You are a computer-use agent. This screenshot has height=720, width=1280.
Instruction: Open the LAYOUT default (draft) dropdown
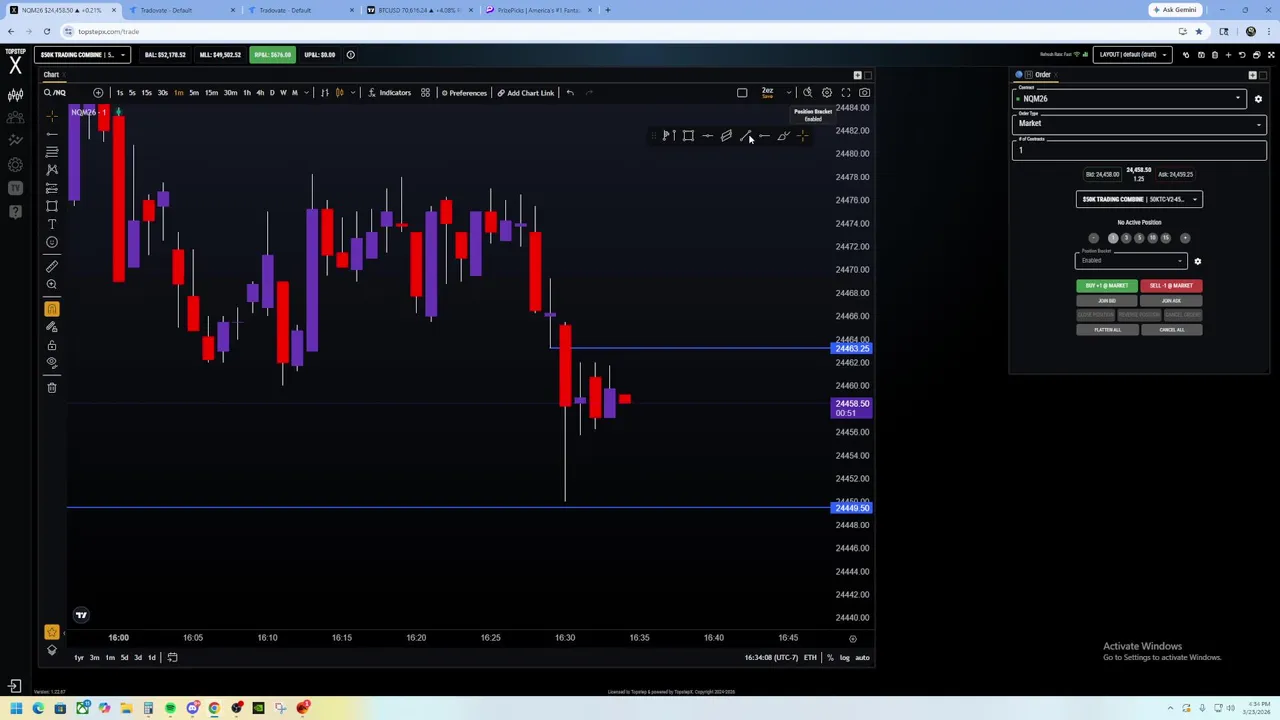tap(1133, 55)
